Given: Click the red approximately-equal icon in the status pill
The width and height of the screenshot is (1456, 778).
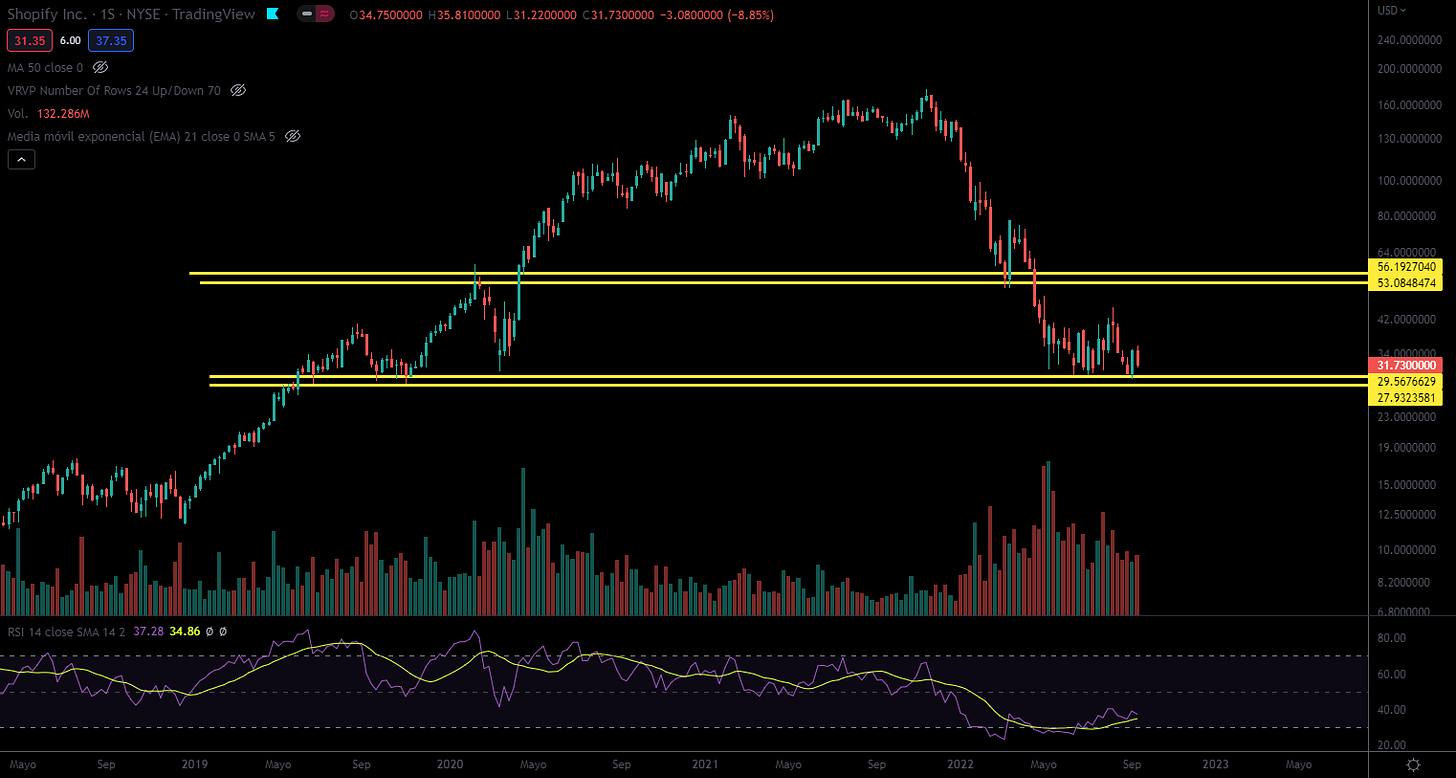Looking at the screenshot, I should click(x=326, y=15).
